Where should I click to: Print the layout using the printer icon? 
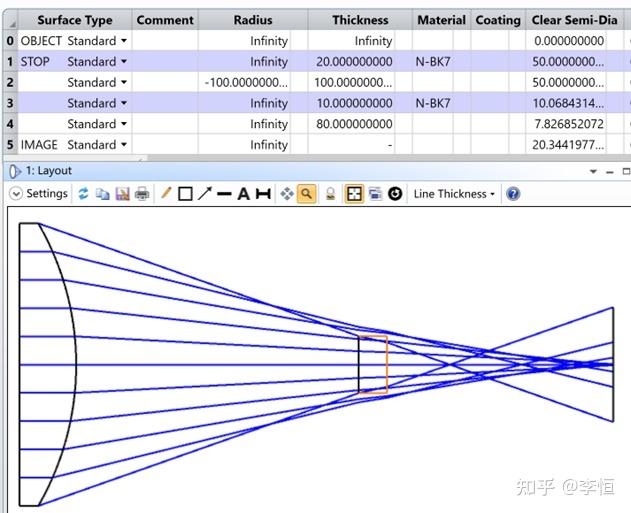142,194
